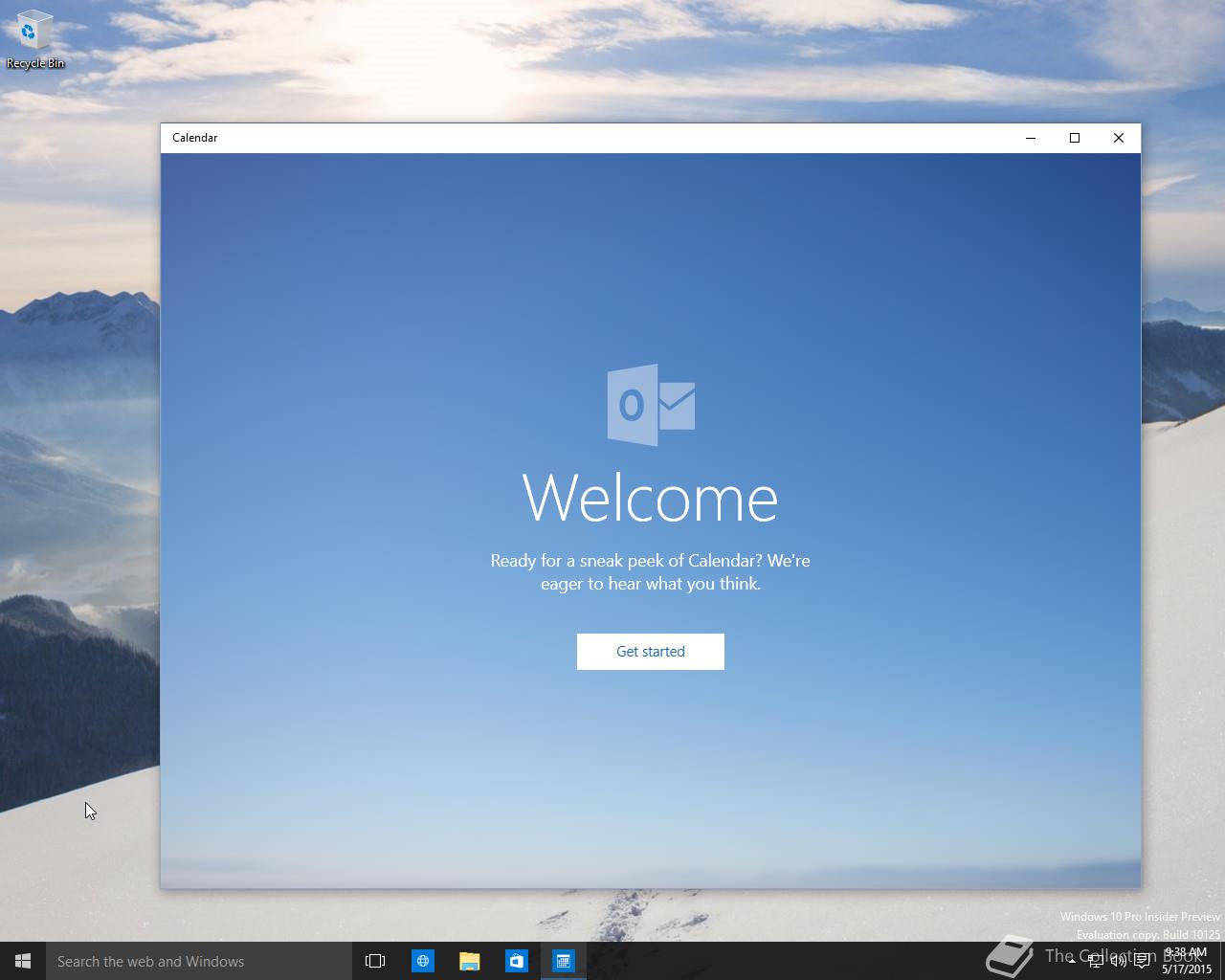Open the Recycle Bin desktop icon
1225x980 pixels.
(35, 40)
